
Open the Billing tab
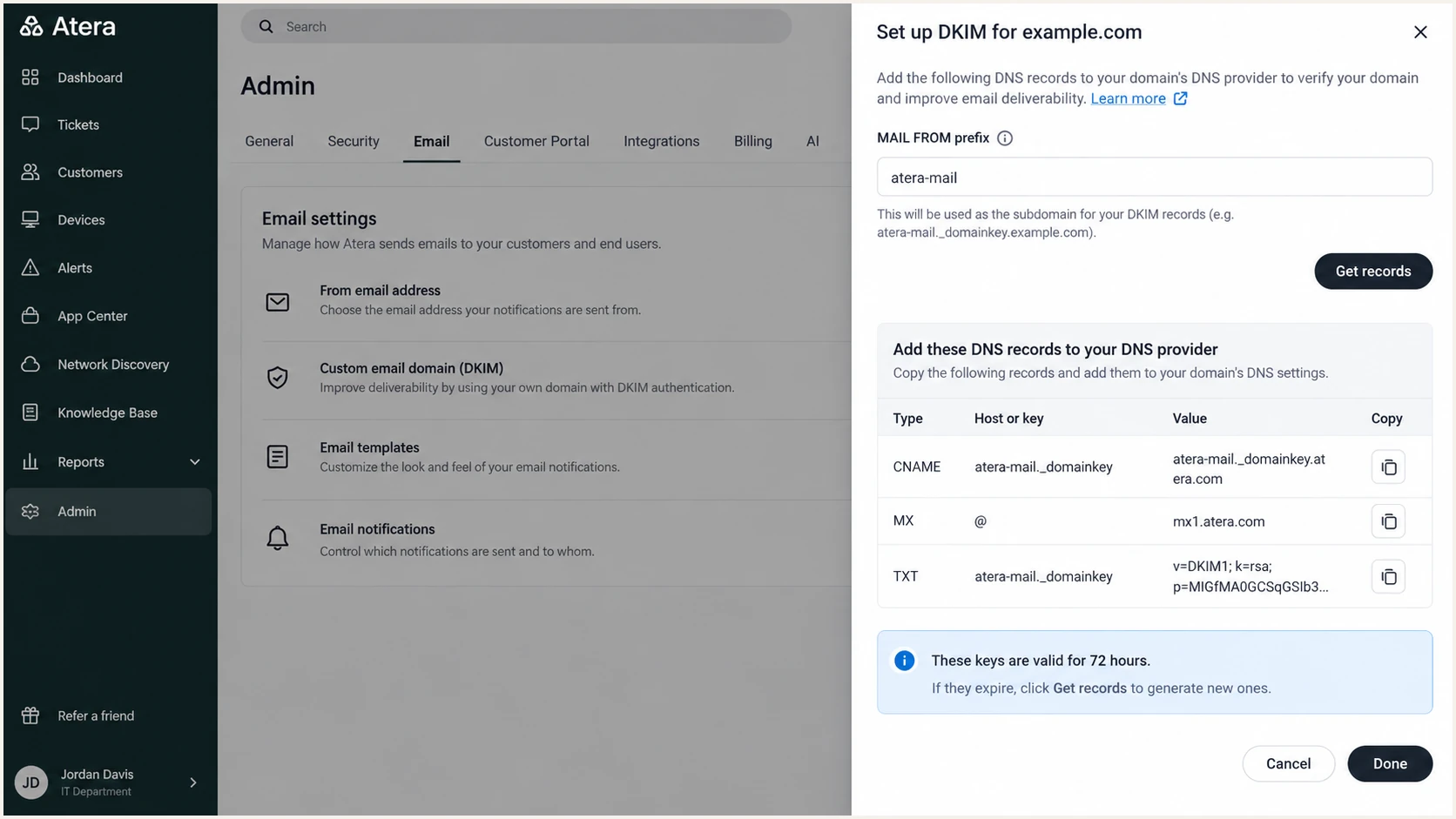coord(753,141)
